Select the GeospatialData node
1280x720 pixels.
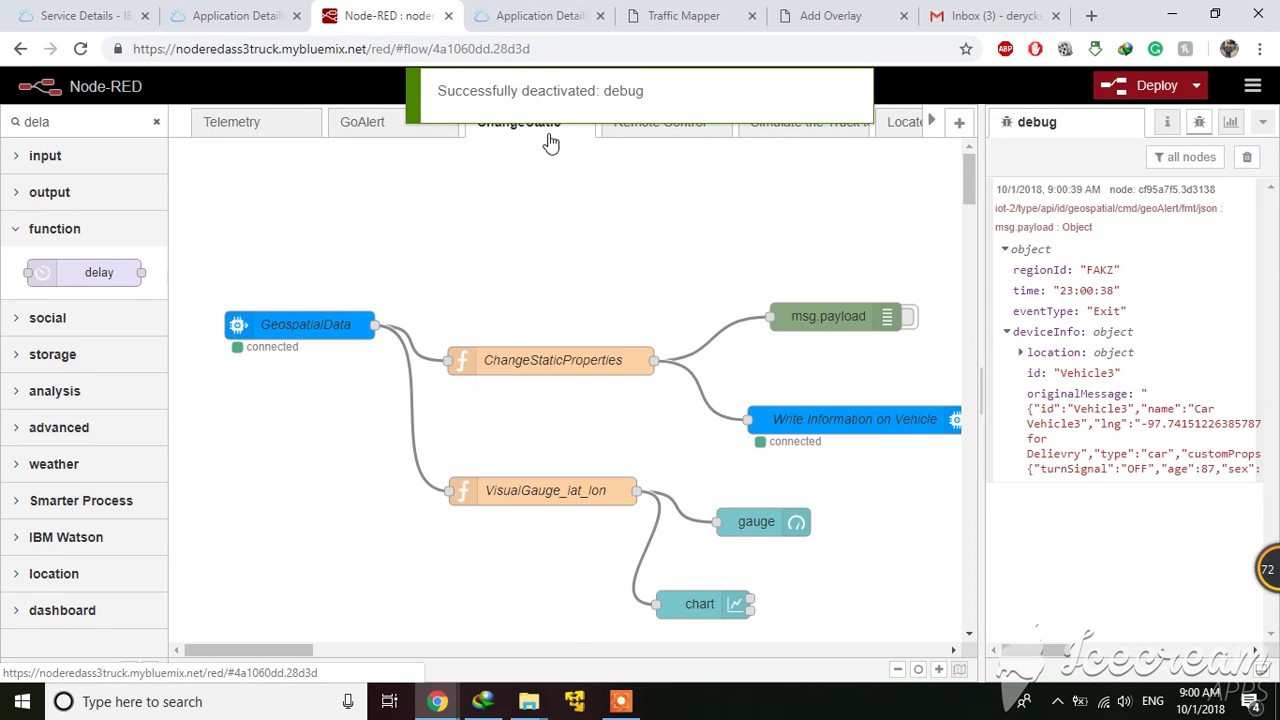click(x=300, y=325)
